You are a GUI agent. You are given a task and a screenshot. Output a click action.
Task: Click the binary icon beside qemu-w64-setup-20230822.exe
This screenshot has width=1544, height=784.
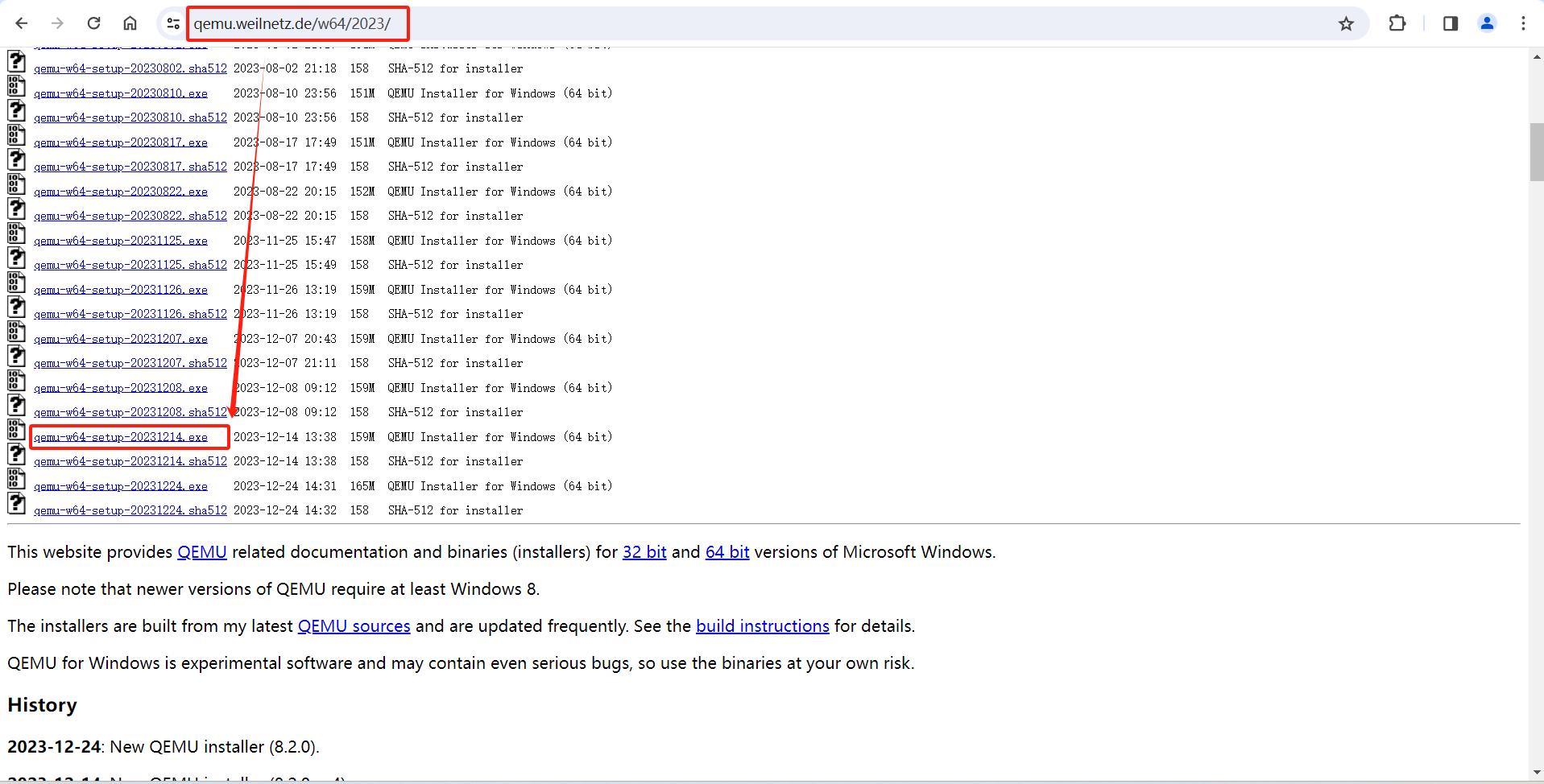pos(16,184)
